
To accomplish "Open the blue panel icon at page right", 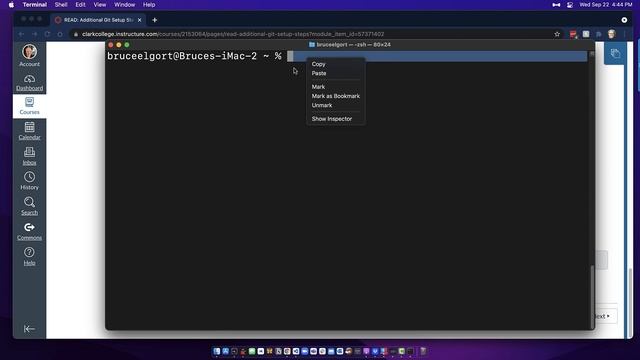I will pyautogui.click(x=615, y=53).
